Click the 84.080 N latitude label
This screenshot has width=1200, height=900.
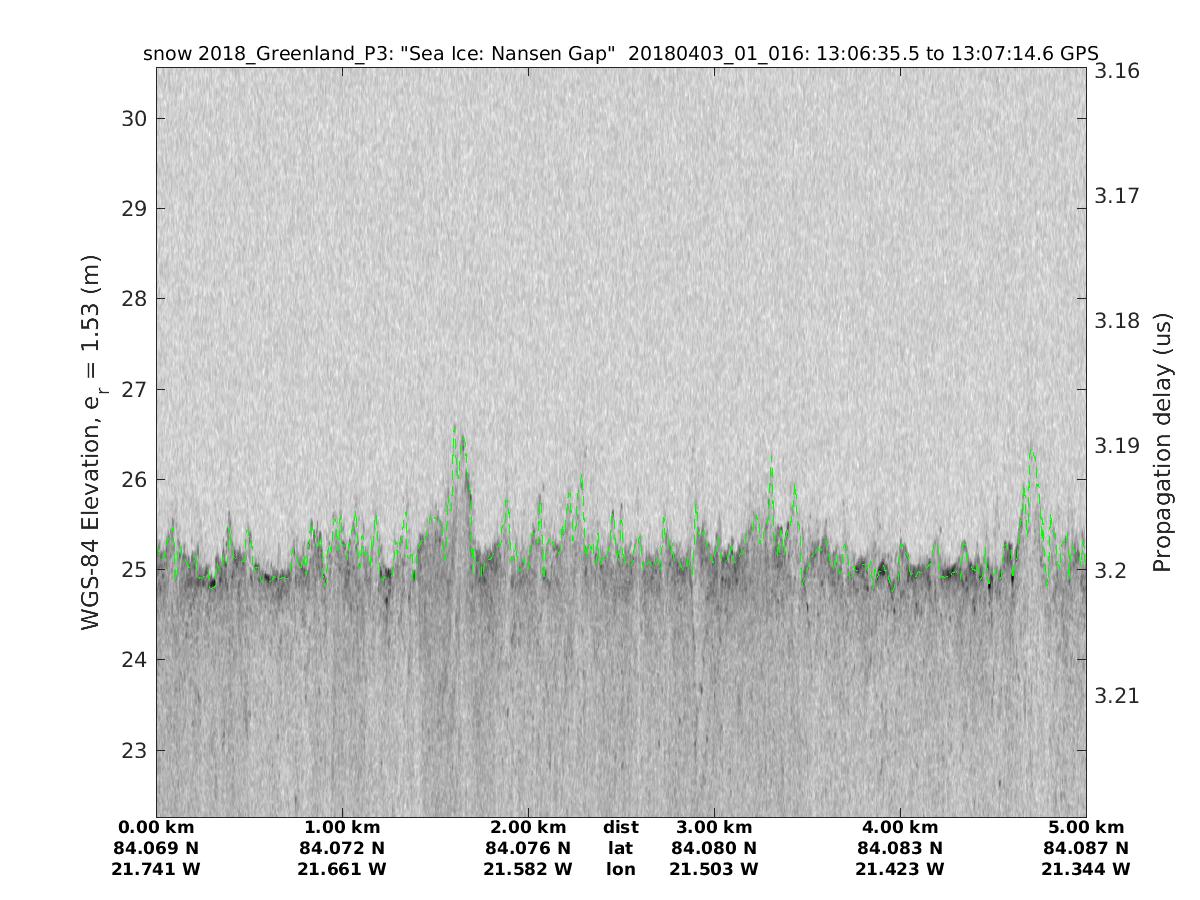(x=714, y=849)
